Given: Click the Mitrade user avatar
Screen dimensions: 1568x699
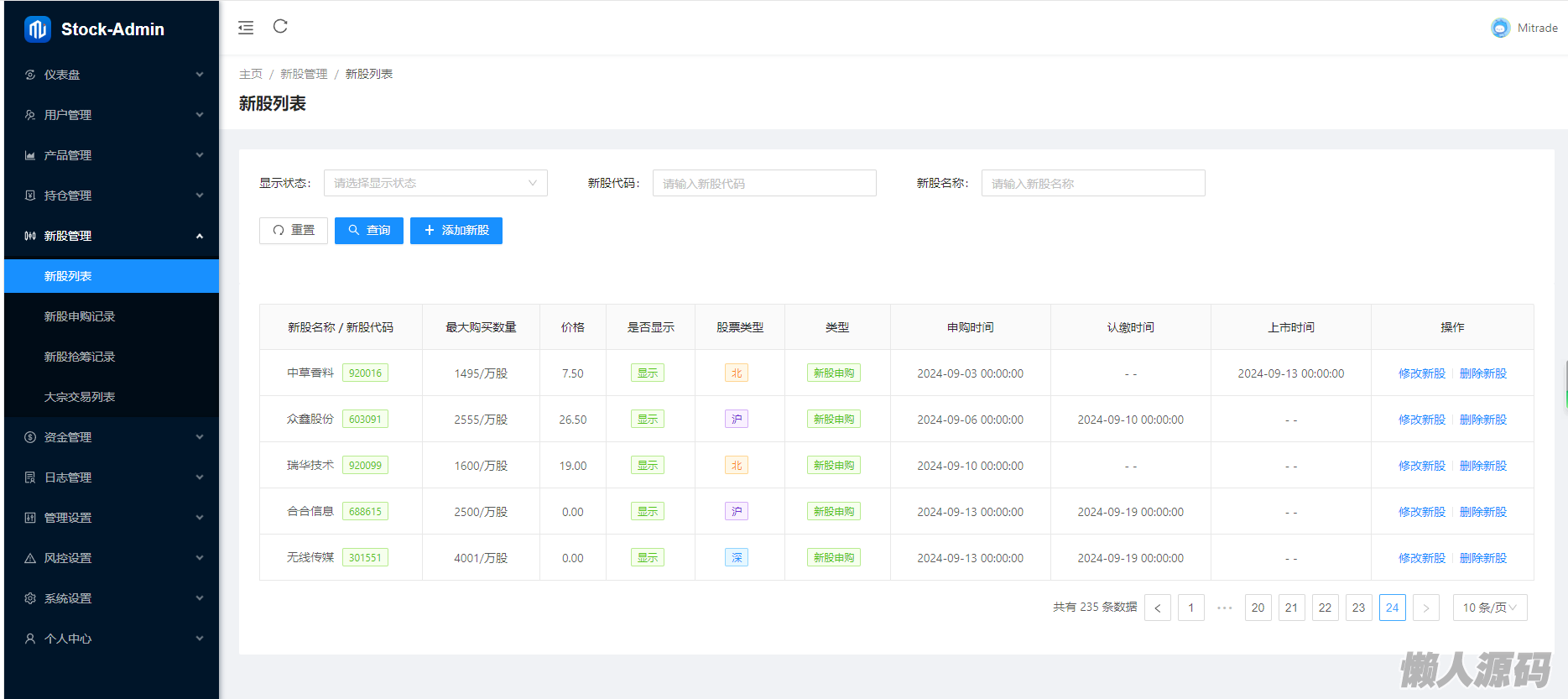Looking at the screenshot, I should pos(1500,28).
